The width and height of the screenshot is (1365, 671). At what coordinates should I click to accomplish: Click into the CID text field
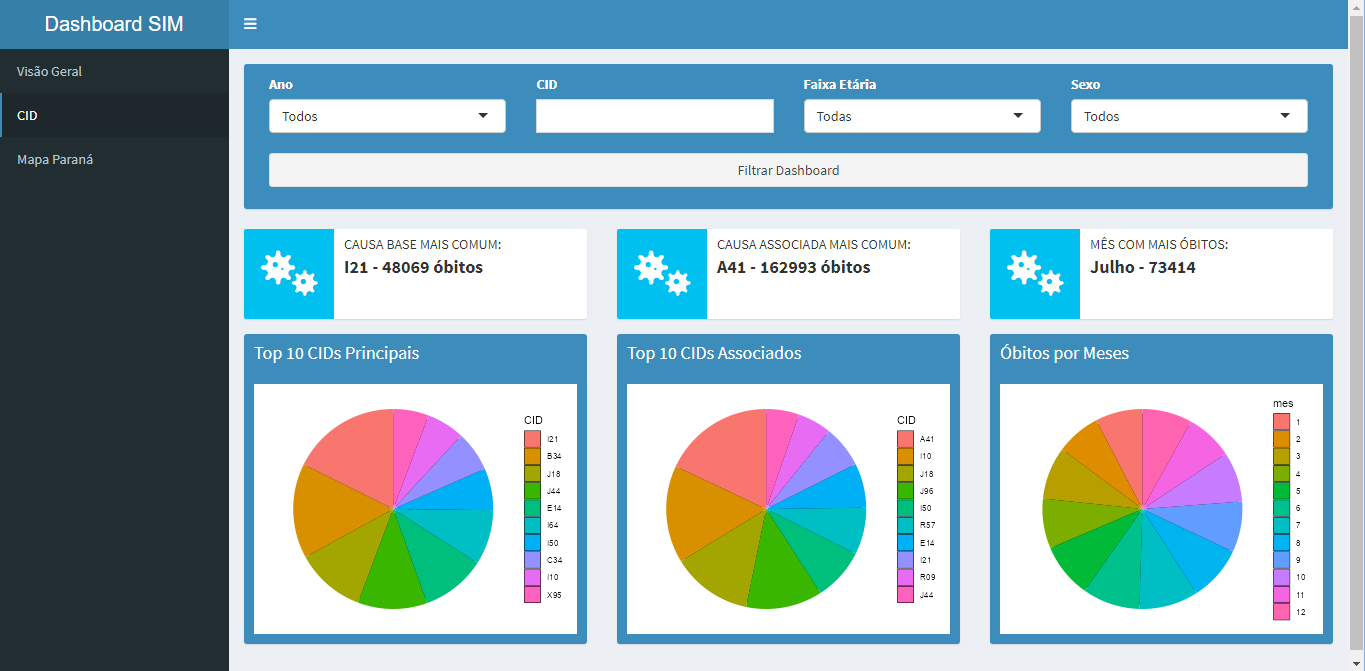coord(654,116)
